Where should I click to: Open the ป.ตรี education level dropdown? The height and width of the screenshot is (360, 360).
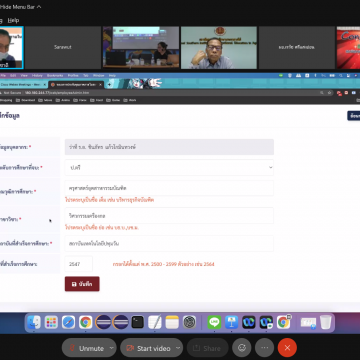tap(169, 168)
